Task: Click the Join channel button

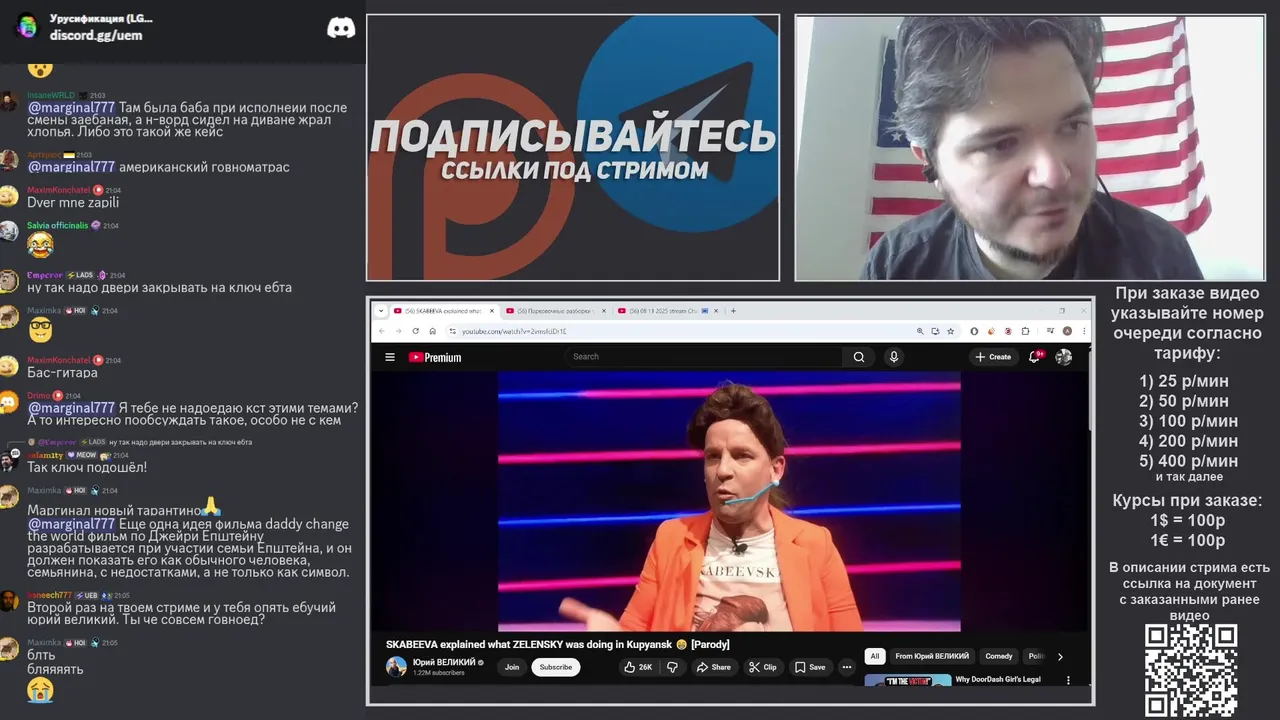Action: click(512, 667)
